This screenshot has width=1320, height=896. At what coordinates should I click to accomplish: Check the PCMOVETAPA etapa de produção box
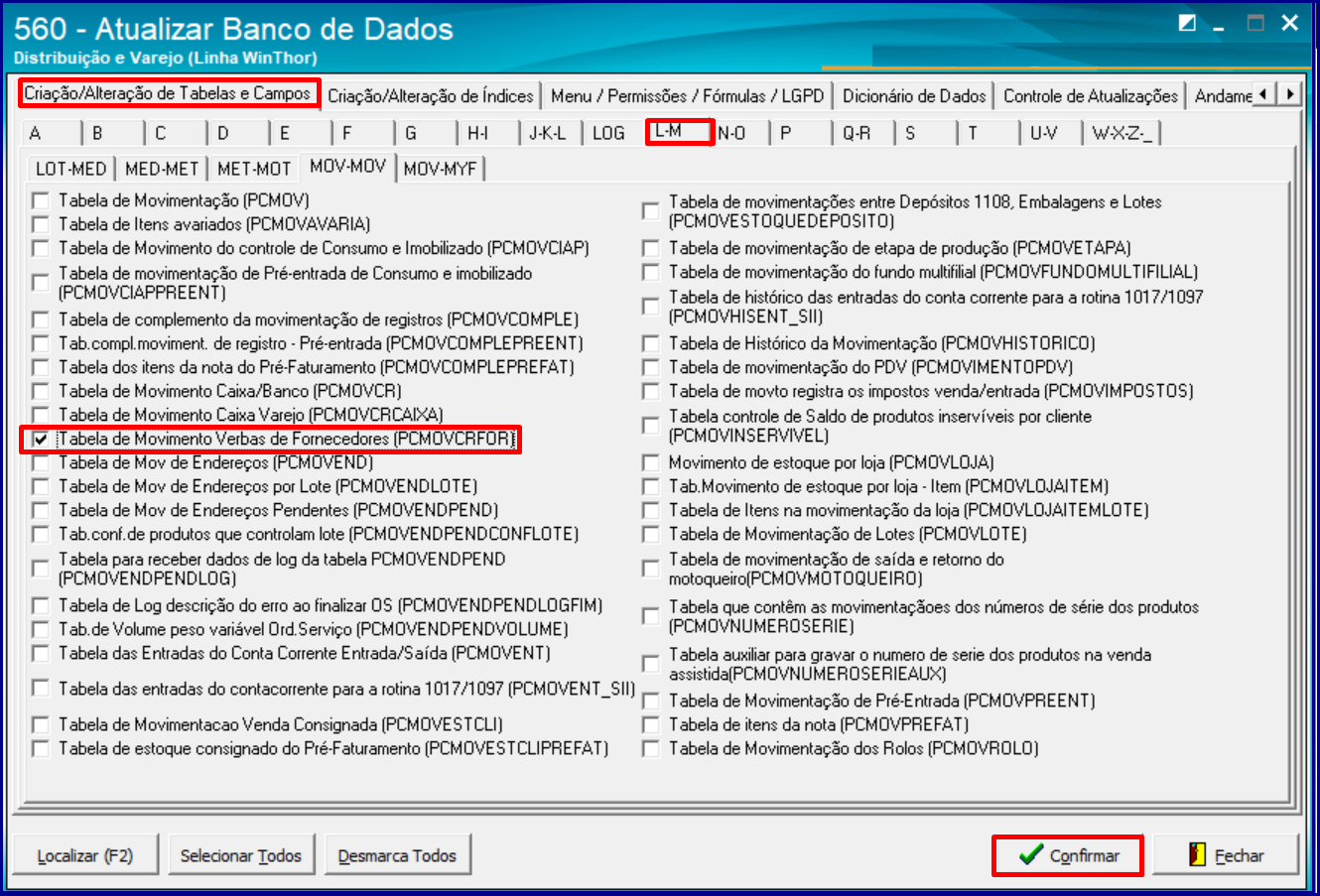650,248
